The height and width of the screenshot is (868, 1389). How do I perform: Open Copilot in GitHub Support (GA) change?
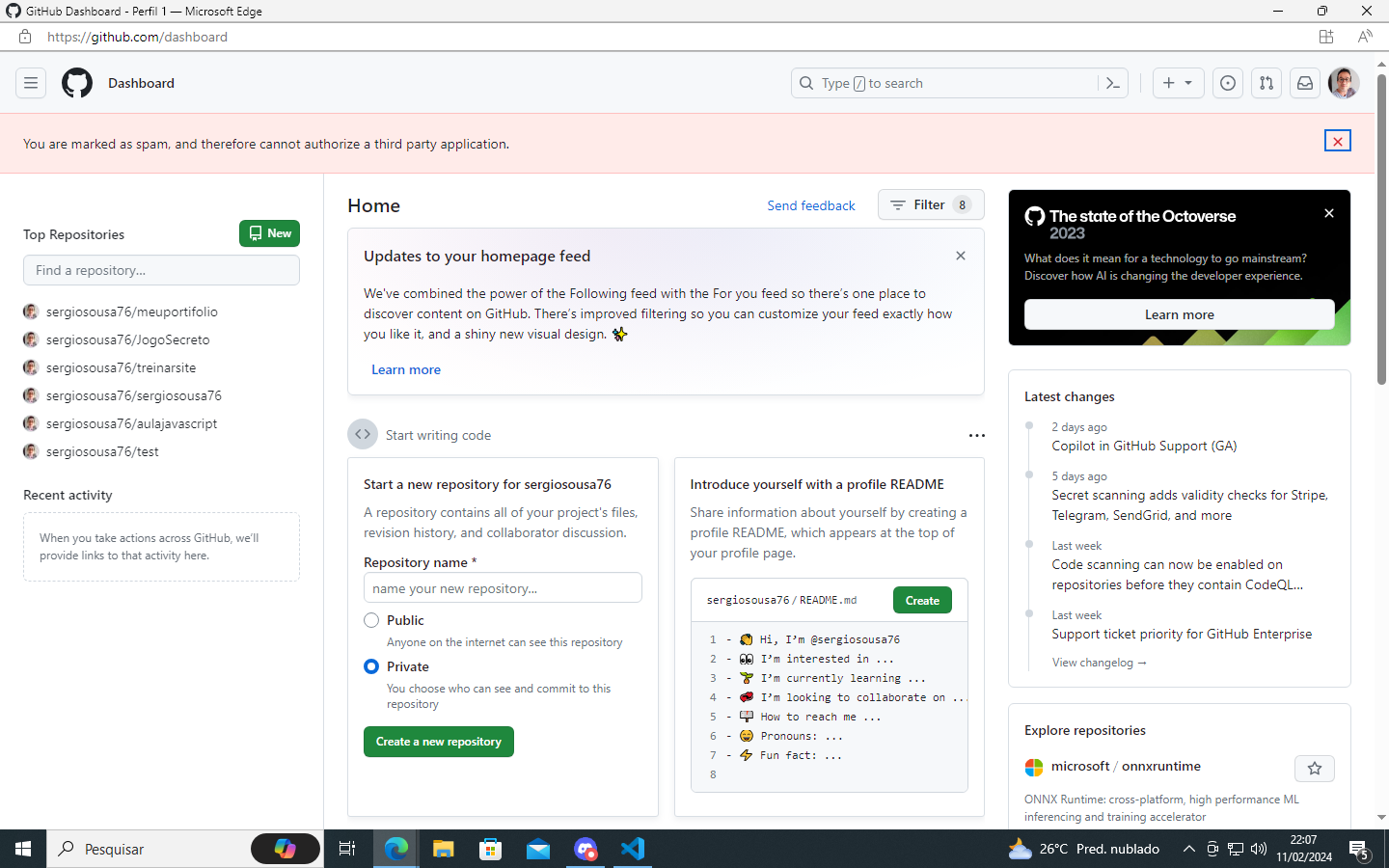[x=1144, y=446]
